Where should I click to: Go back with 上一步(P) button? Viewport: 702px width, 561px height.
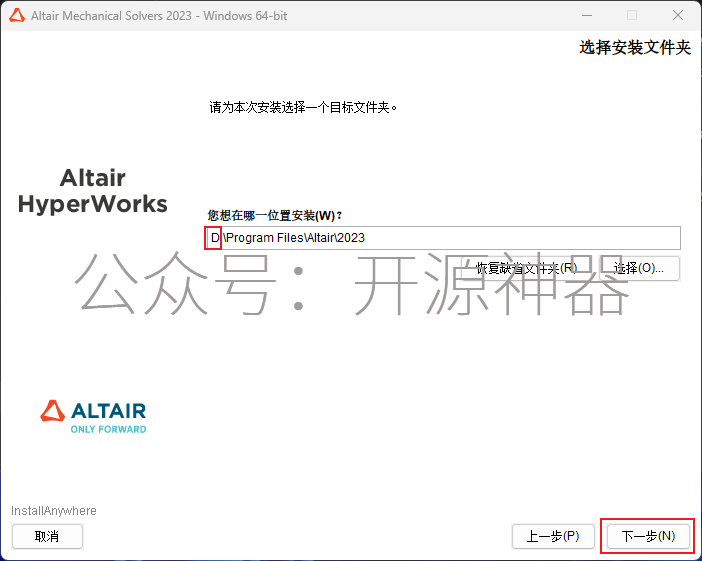pyautogui.click(x=553, y=536)
